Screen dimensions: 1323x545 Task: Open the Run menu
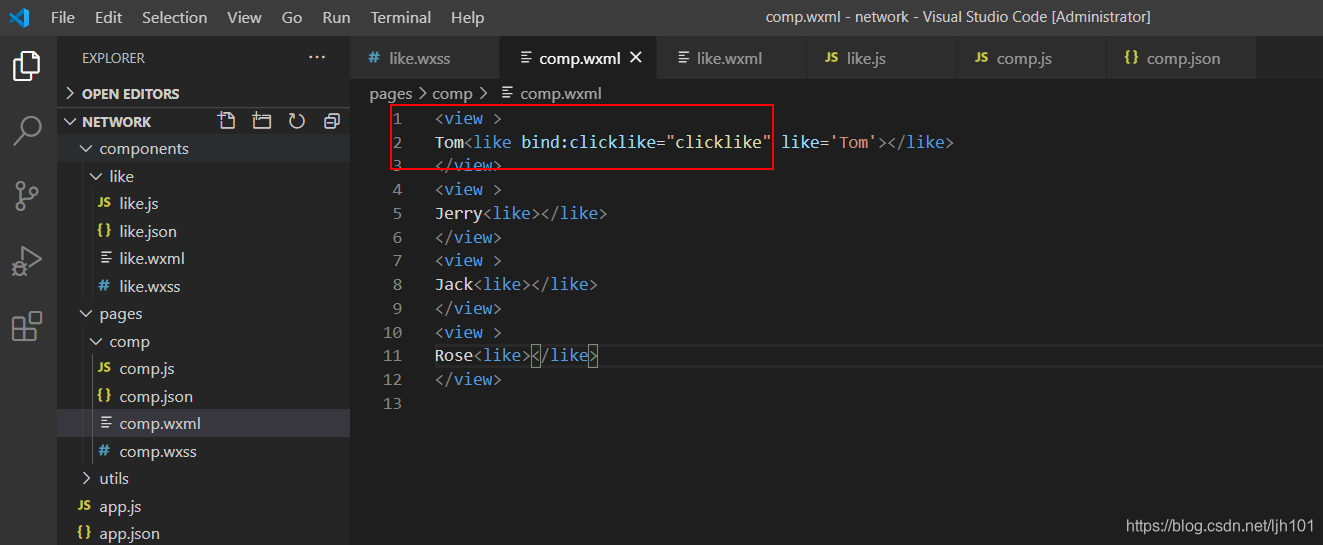click(336, 17)
